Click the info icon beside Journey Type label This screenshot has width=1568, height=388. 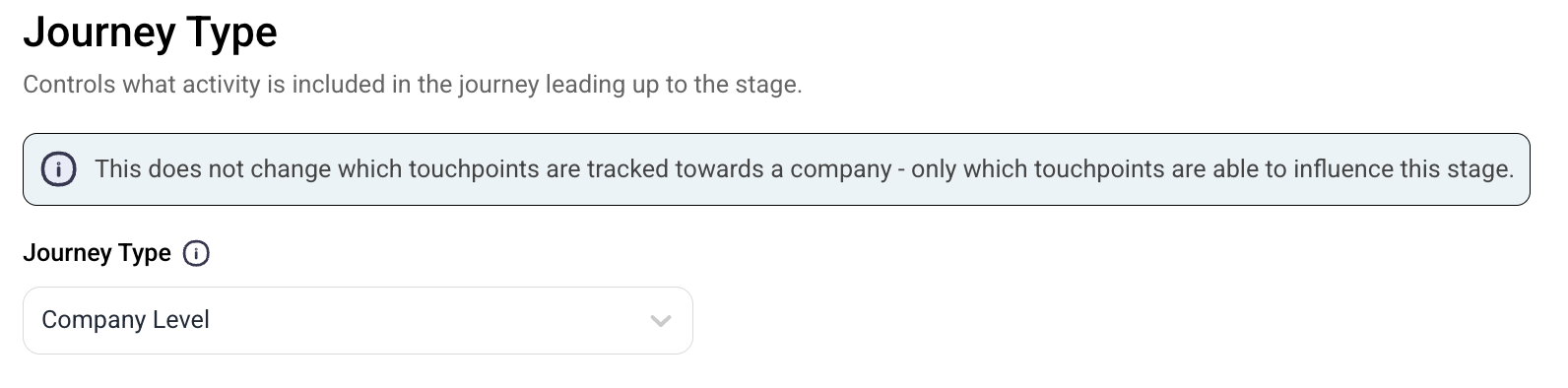[197, 254]
